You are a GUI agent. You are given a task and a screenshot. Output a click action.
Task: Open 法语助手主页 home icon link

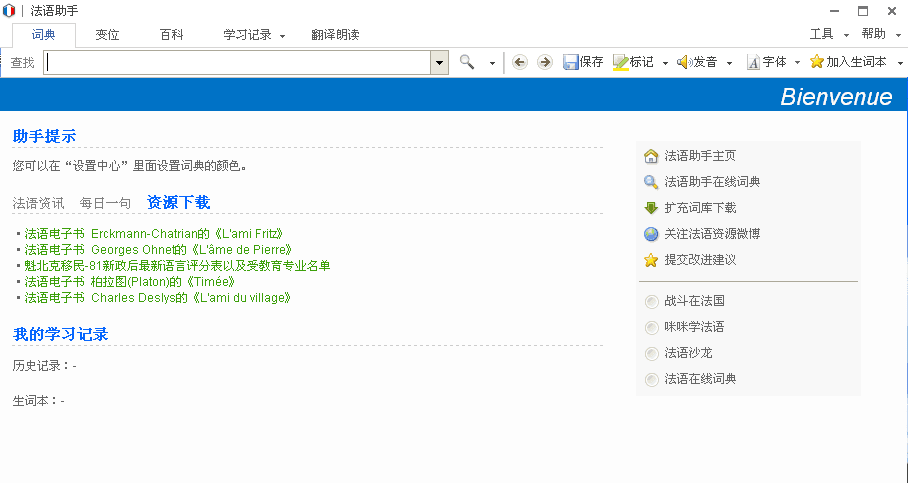651,156
